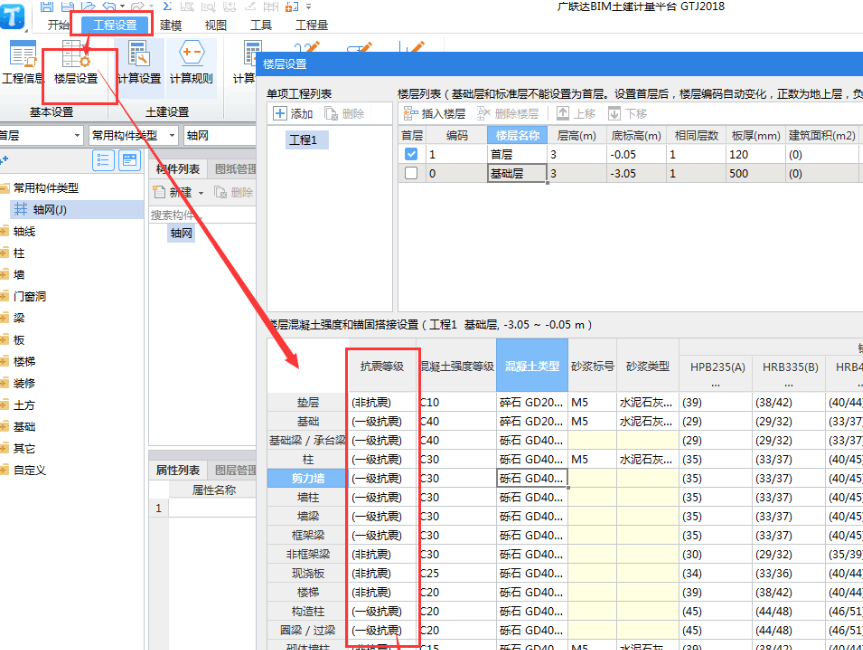Switch to the 开始 ribbon tab
Image resolution: width=863 pixels, height=650 pixels.
pos(58,25)
